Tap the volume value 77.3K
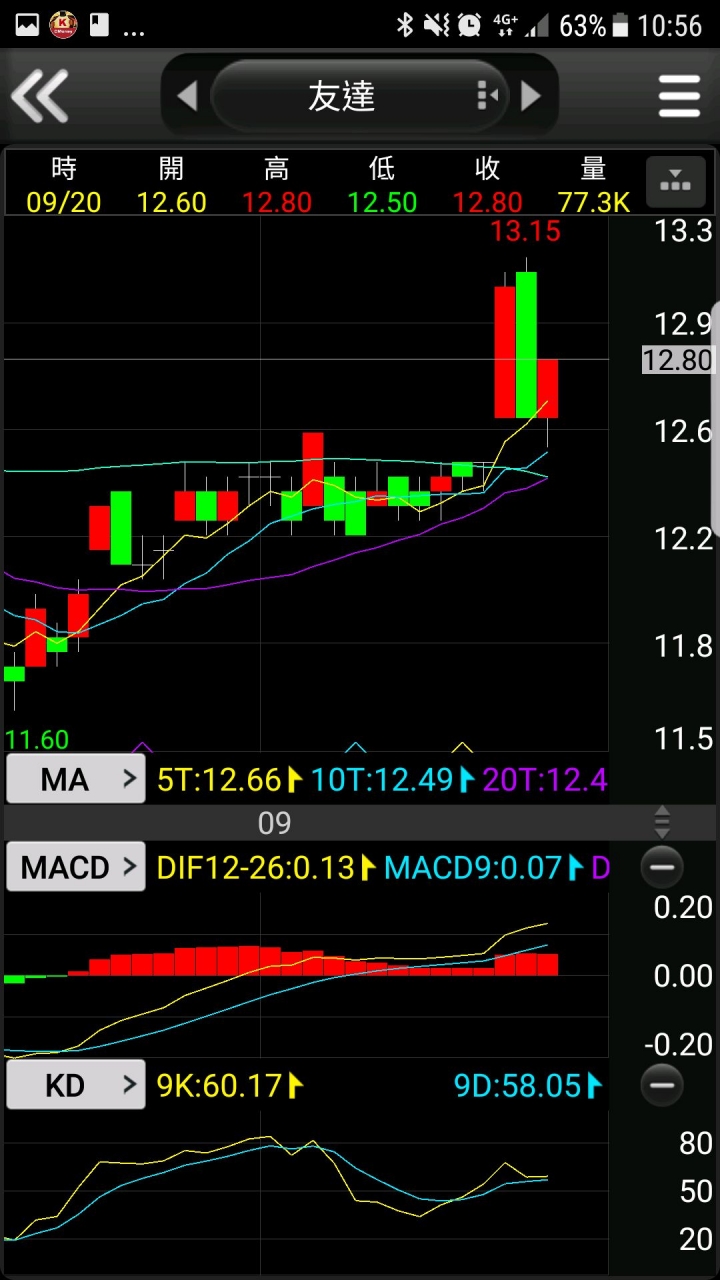 click(x=594, y=202)
